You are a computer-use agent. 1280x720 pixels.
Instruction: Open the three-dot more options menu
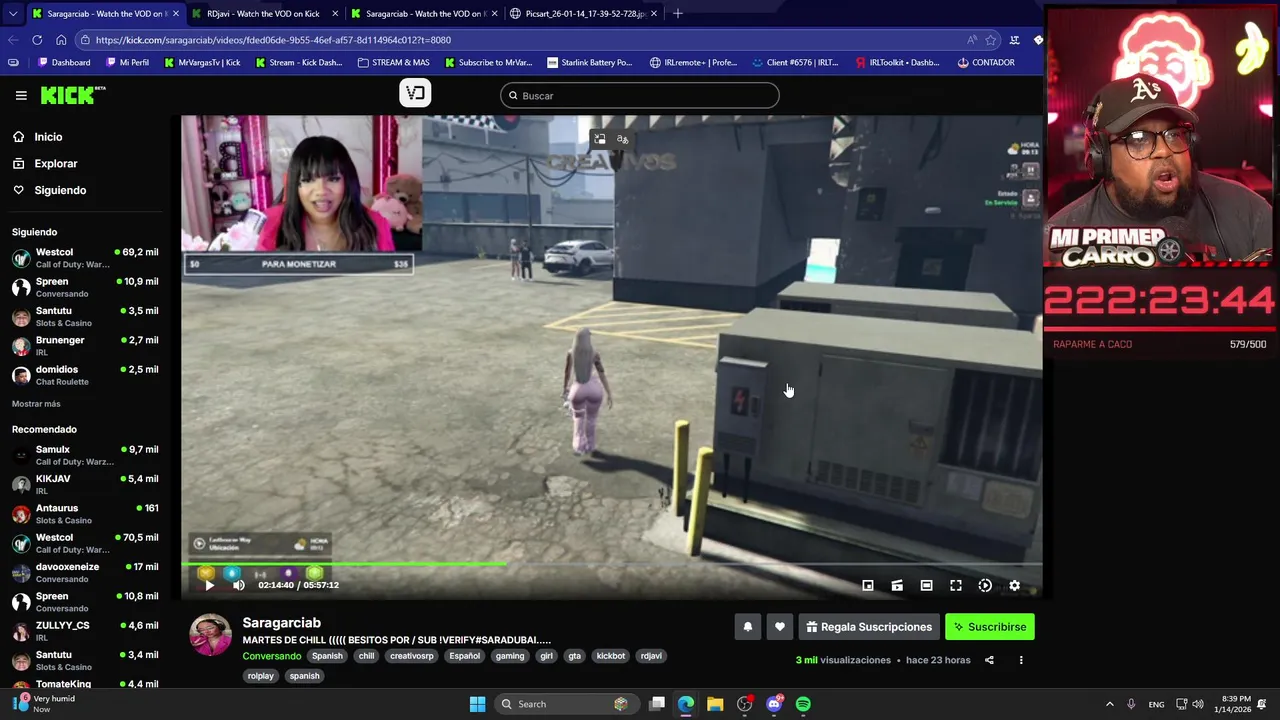[1021, 660]
